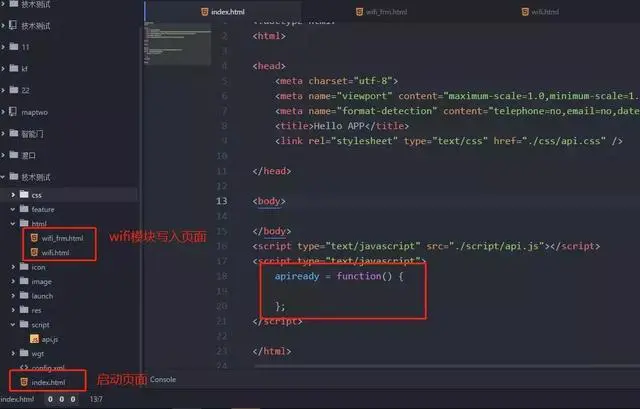This screenshot has height=409, width=640.
Task: Expand the 智能门 project
Action: pyautogui.click(x=3, y=133)
